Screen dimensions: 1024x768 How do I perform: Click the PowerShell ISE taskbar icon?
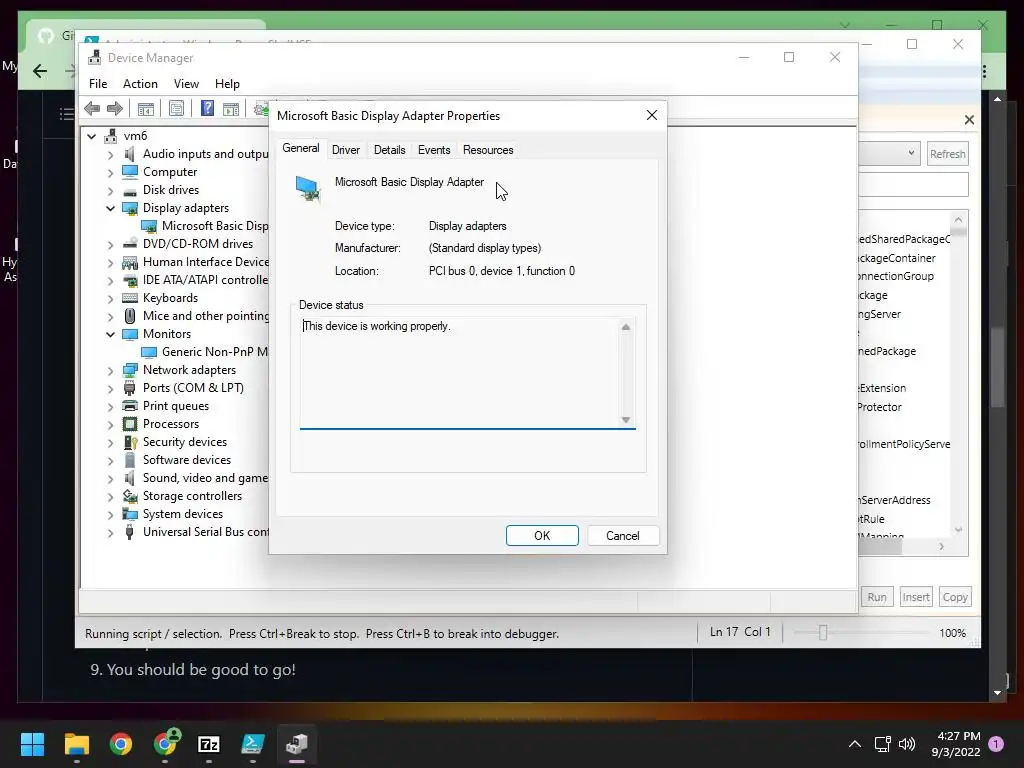click(x=253, y=744)
